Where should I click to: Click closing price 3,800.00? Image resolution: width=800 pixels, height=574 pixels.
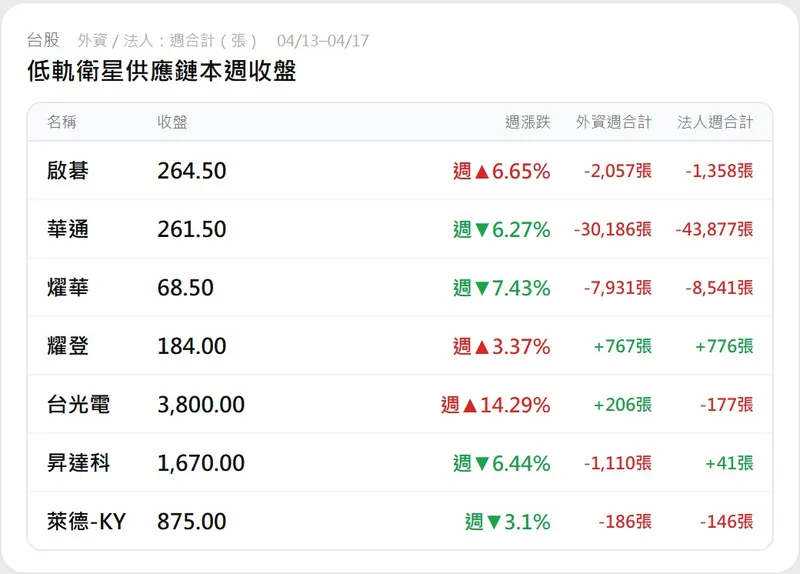[x=201, y=405]
